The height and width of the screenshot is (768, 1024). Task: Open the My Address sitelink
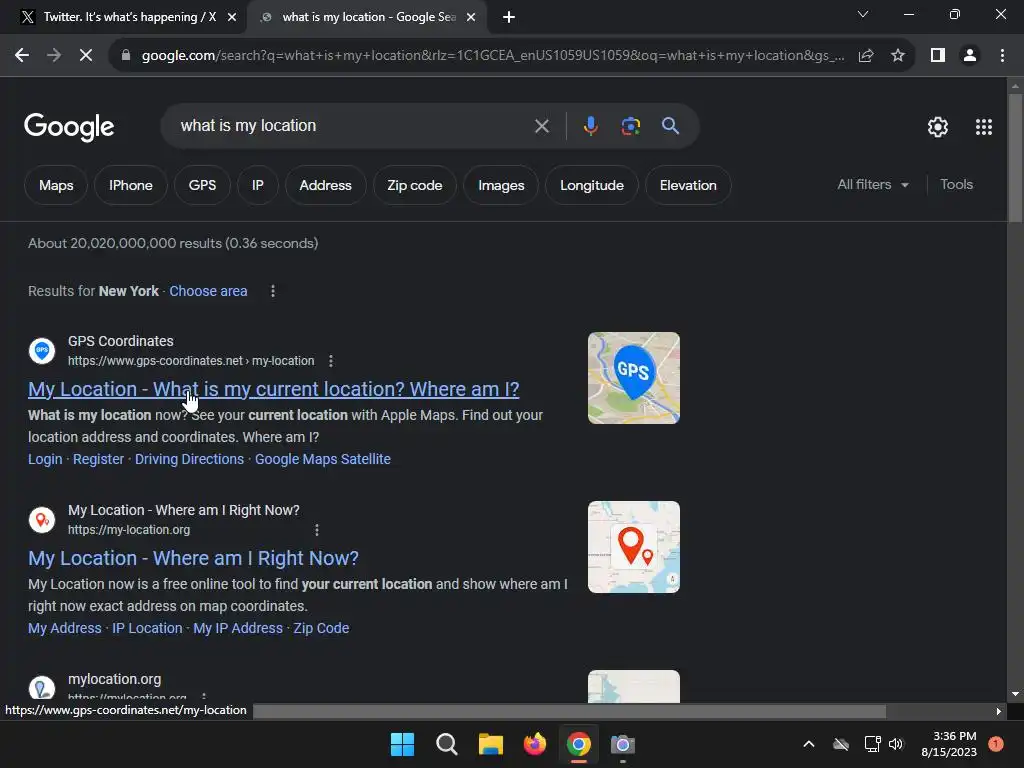pos(65,628)
